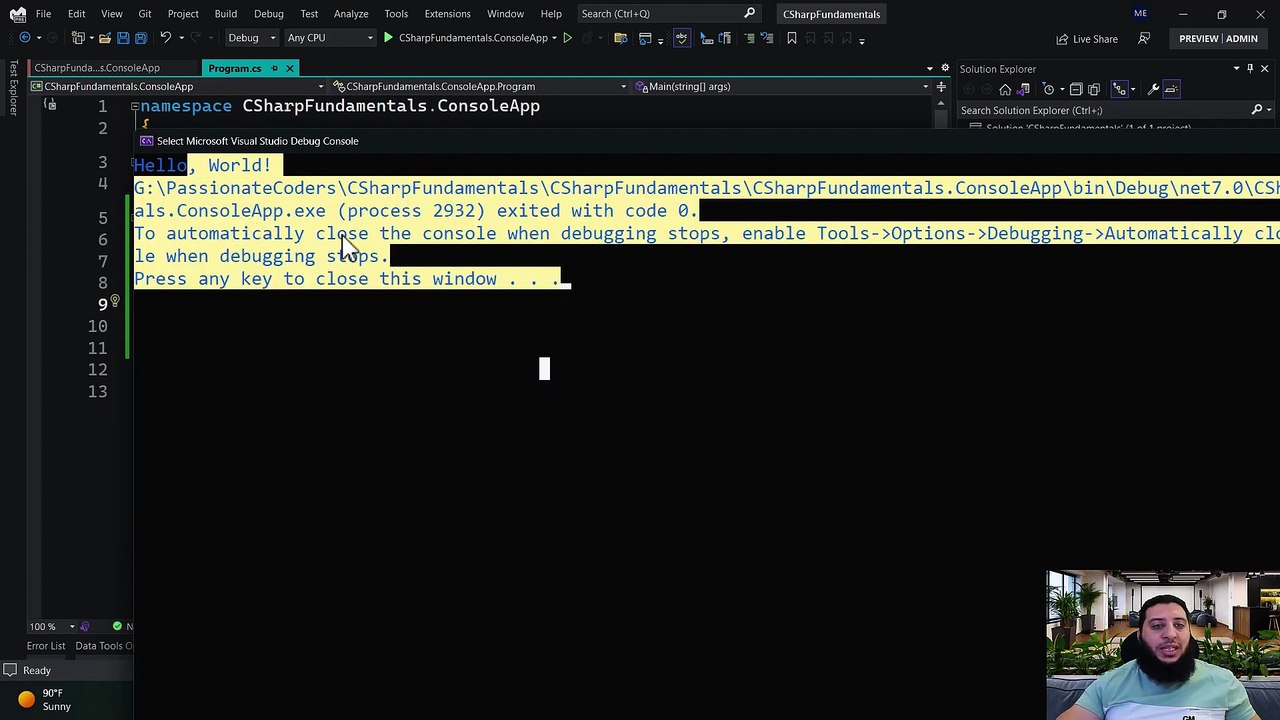
Task: Save the current file with the disk icon
Action: click(123, 38)
